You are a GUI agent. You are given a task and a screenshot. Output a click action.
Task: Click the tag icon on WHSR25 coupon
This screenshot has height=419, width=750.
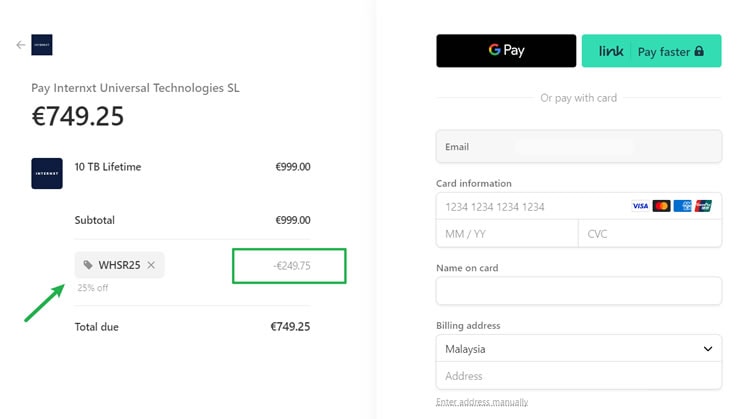[x=88, y=265]
